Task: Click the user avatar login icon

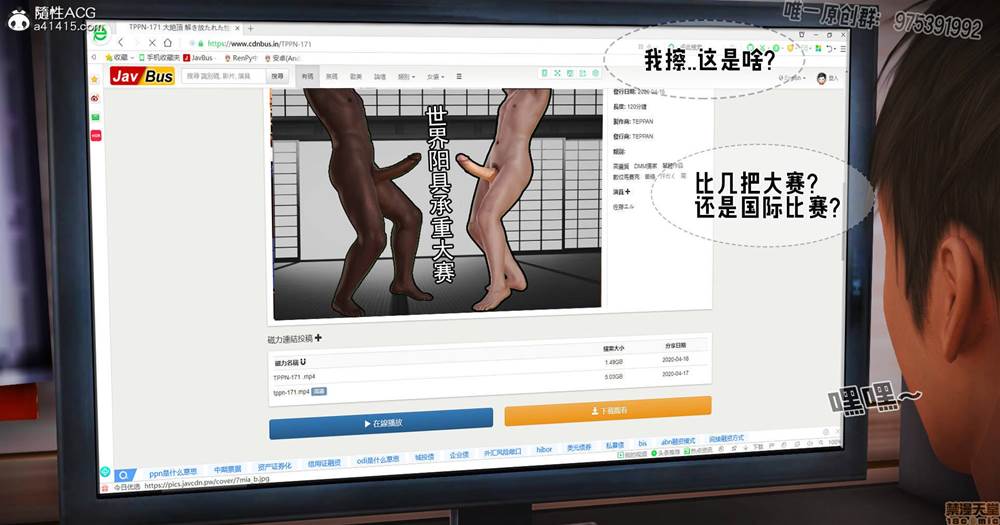Action: point(821,78)
